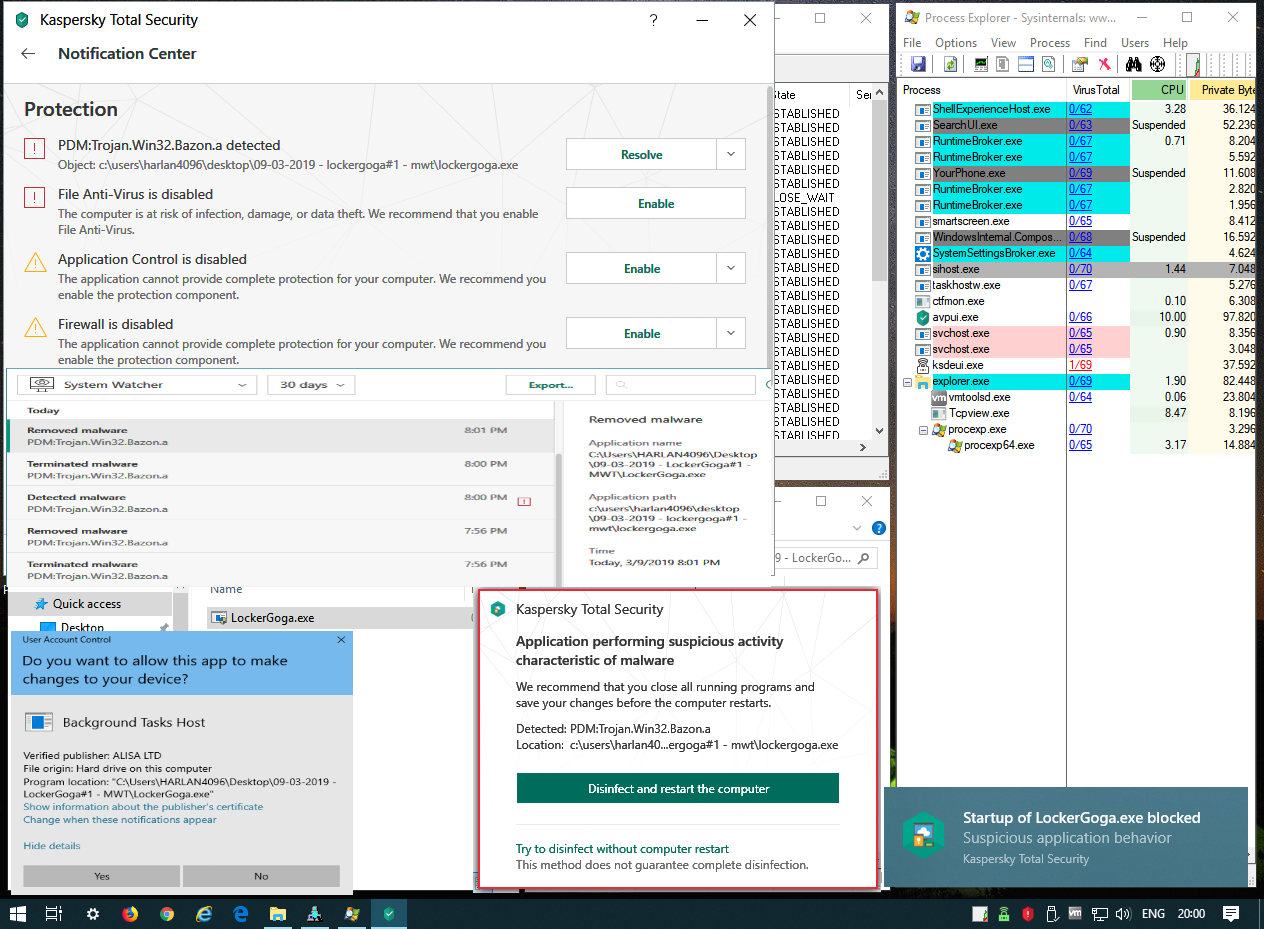
Task: Click the Save icon in Process Explorer toolbar
Action: [917, 64]
